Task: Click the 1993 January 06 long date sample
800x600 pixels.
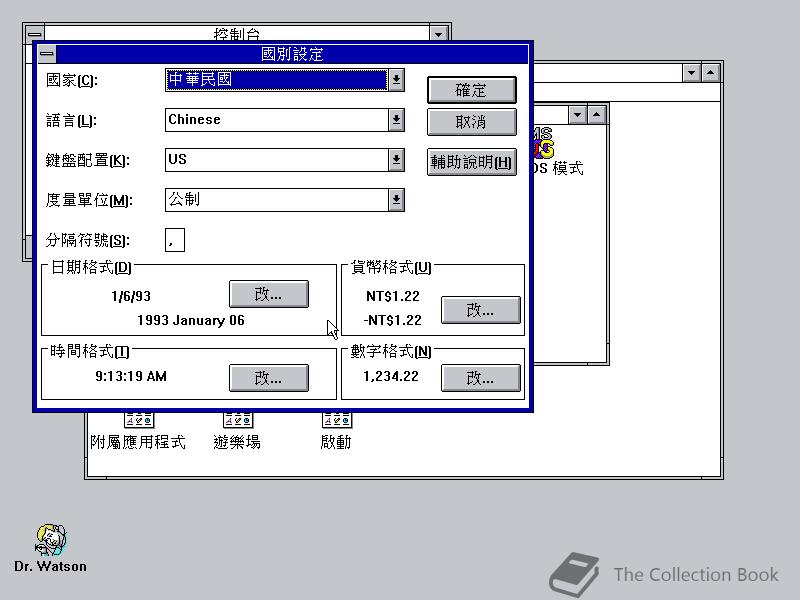Action: tap(191, 320)
